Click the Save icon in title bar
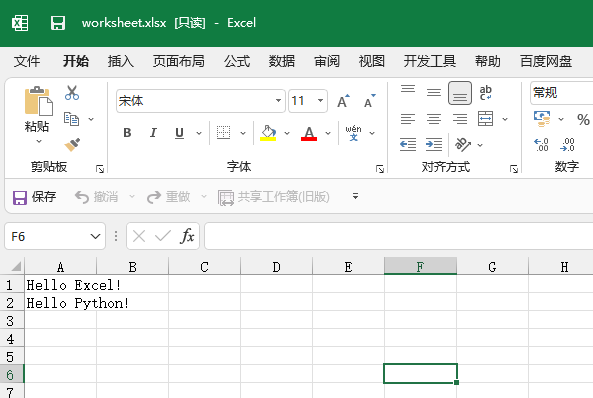Viewport: 593px width, 398px height. coord(58,23)
